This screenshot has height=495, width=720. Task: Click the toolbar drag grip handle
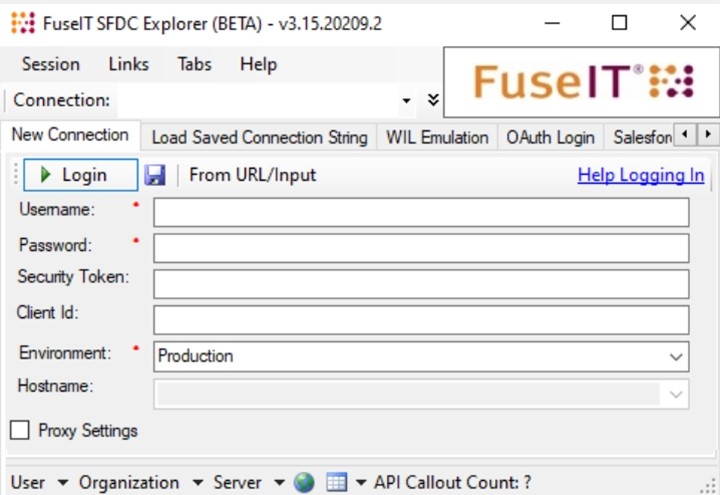tap(16, 174)
